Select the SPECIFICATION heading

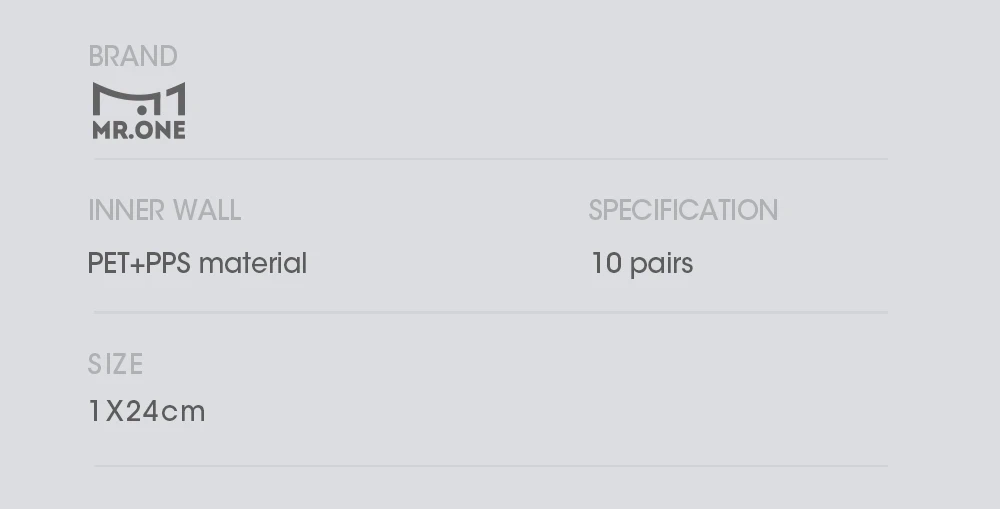pyautogui.click(x=683, y=210)
